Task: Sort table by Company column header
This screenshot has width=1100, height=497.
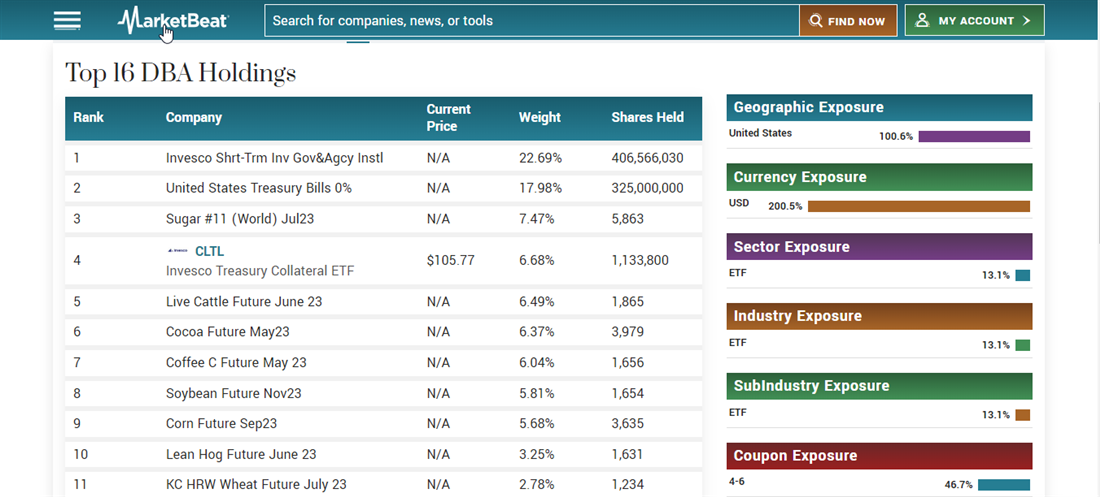Action: (193, 117)
